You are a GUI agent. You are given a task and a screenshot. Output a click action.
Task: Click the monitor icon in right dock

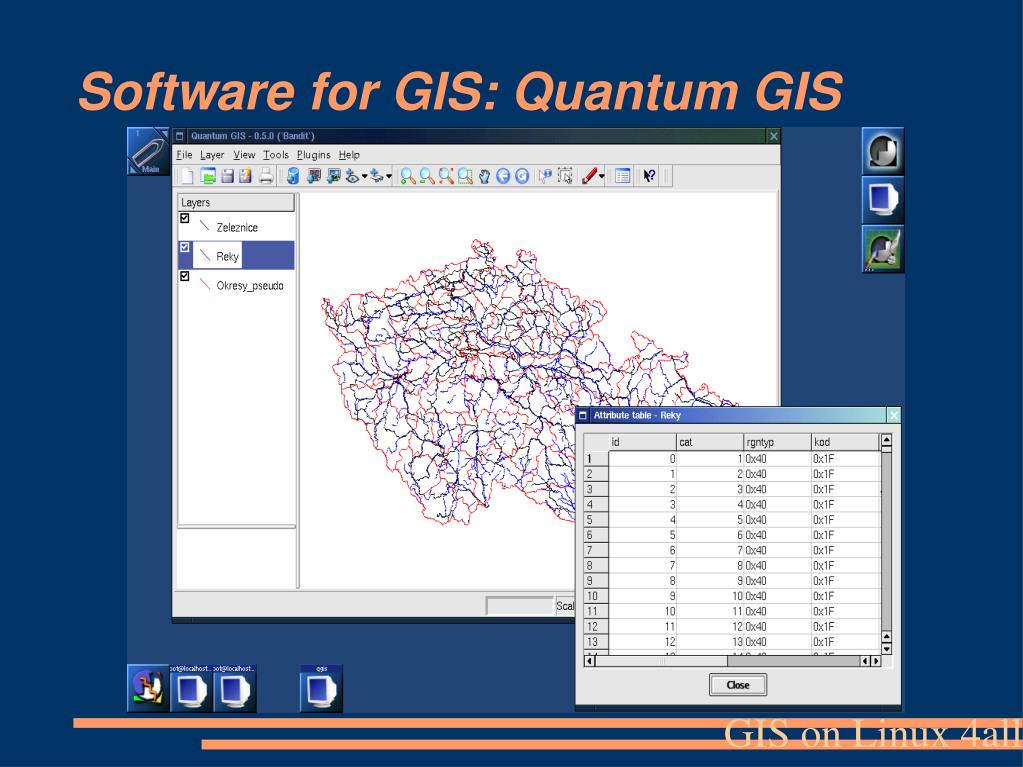(x=883, y=200)
